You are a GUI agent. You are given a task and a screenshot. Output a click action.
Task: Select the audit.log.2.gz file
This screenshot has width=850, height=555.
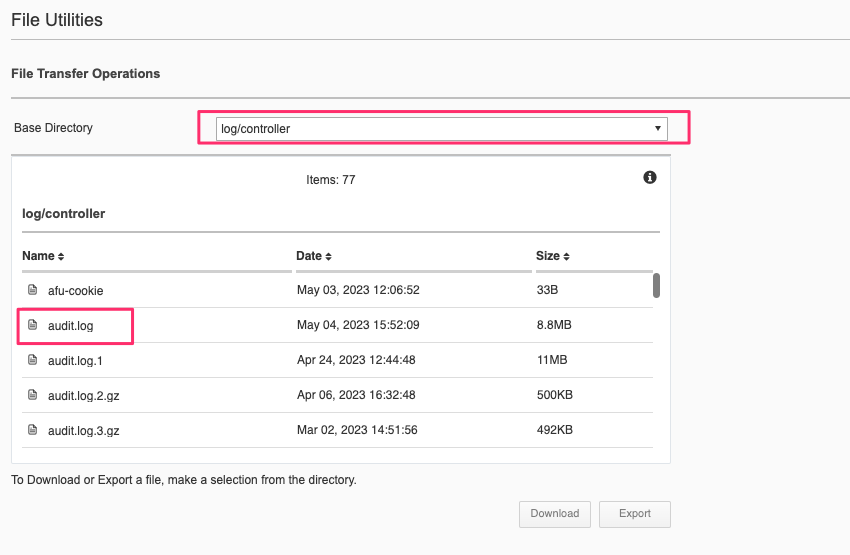click(x=83, y=396)
